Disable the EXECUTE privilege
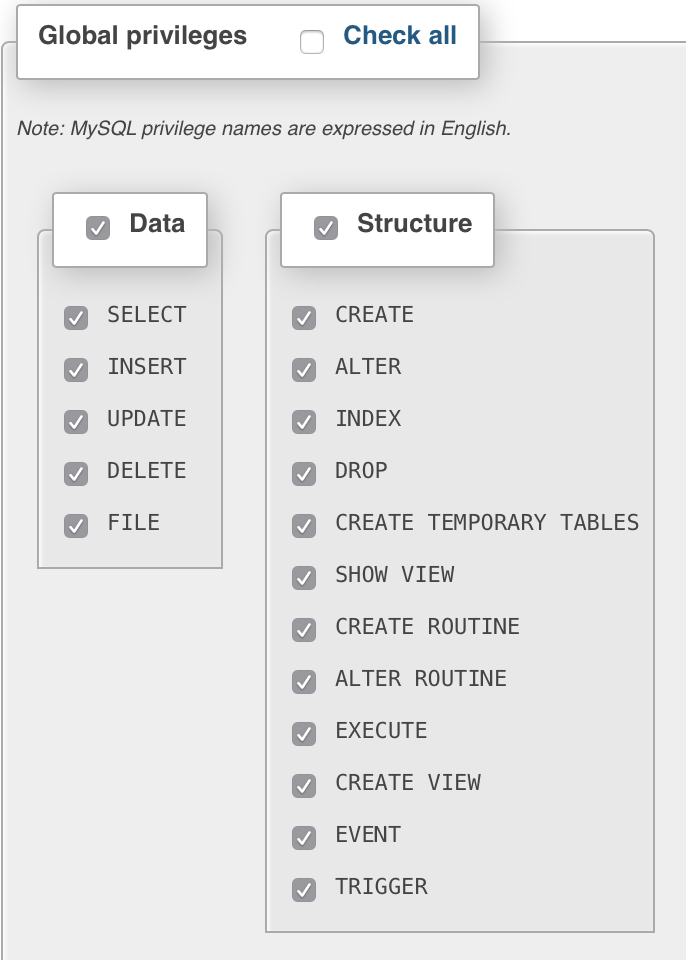This screenshot has width=686, height=960. (304, 734)
